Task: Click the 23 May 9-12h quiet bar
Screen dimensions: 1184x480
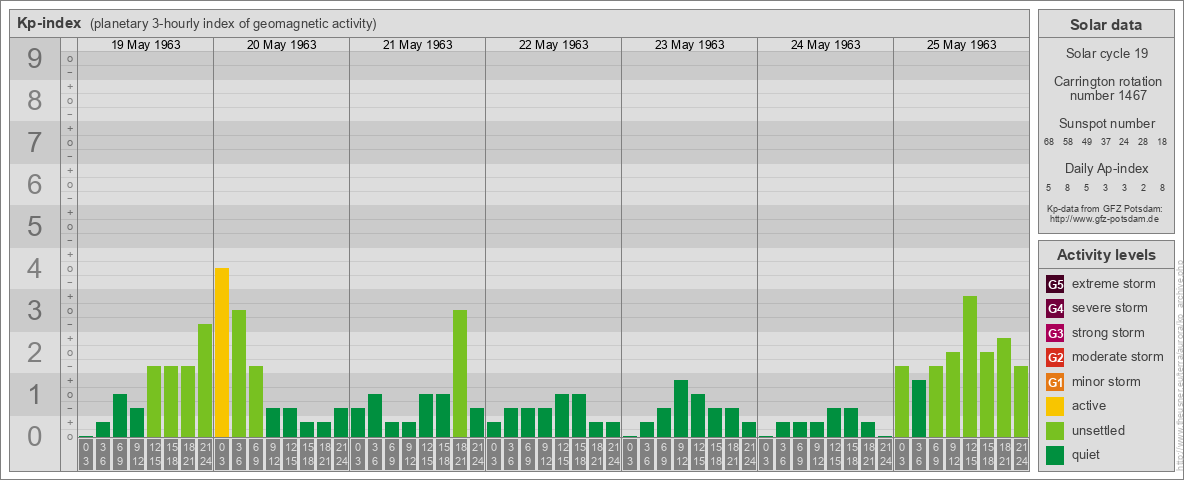Action: (x=681, y=408)
